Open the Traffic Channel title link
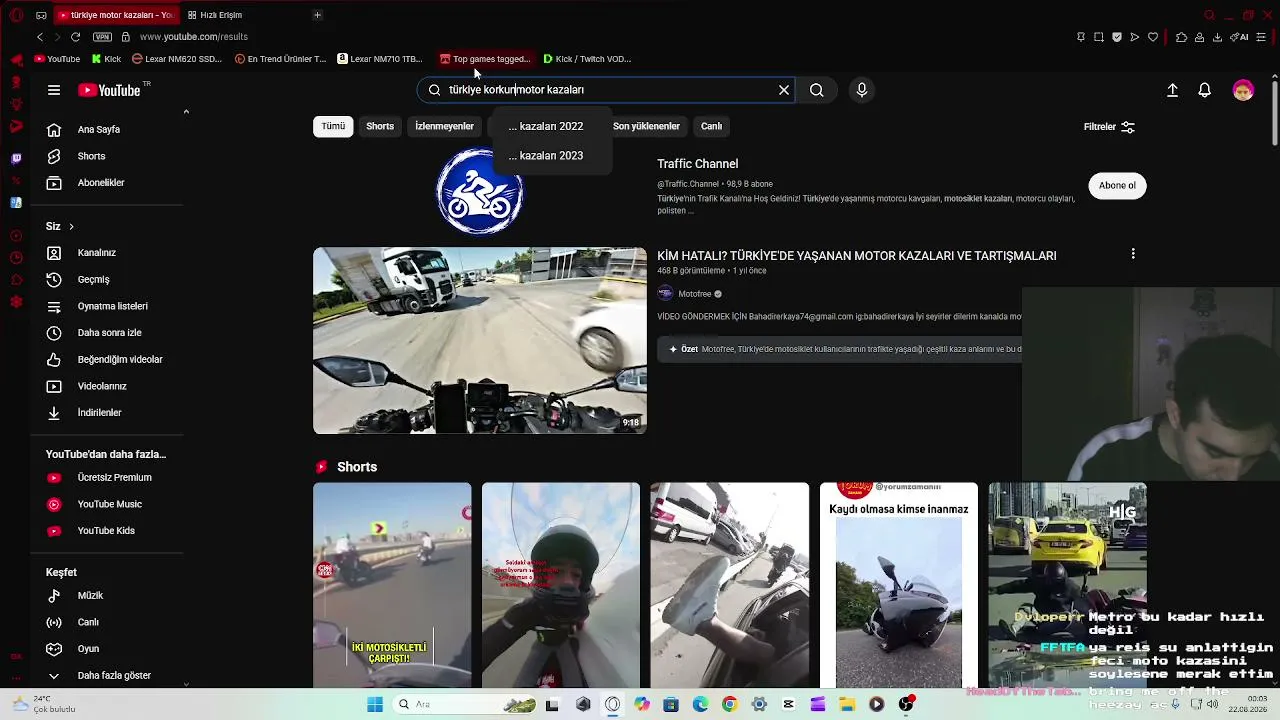The width and height of the screenshot is (1280, 720). tap(697, 164)
